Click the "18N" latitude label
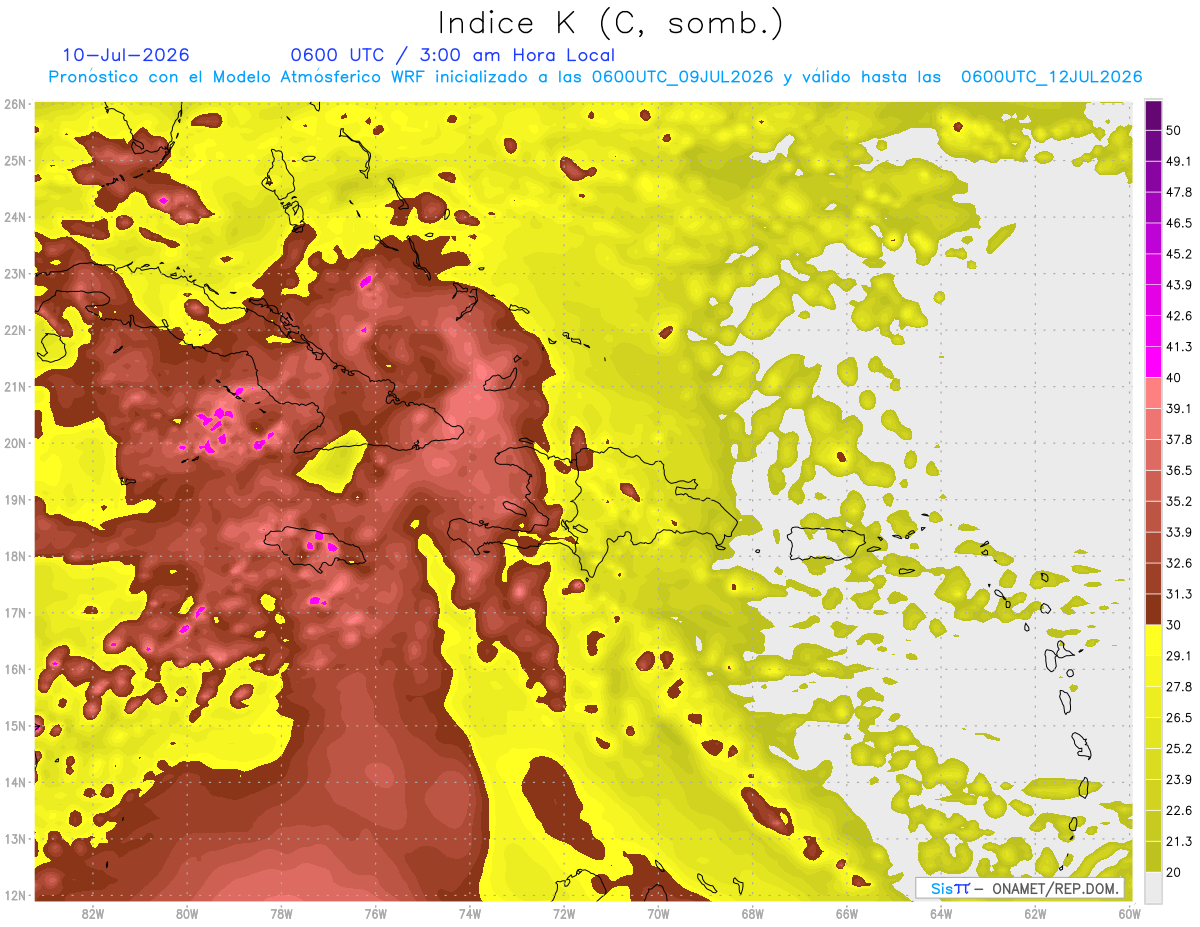Image resolution: width=1200 pixels, height=927 pixels. coord(15,556)
